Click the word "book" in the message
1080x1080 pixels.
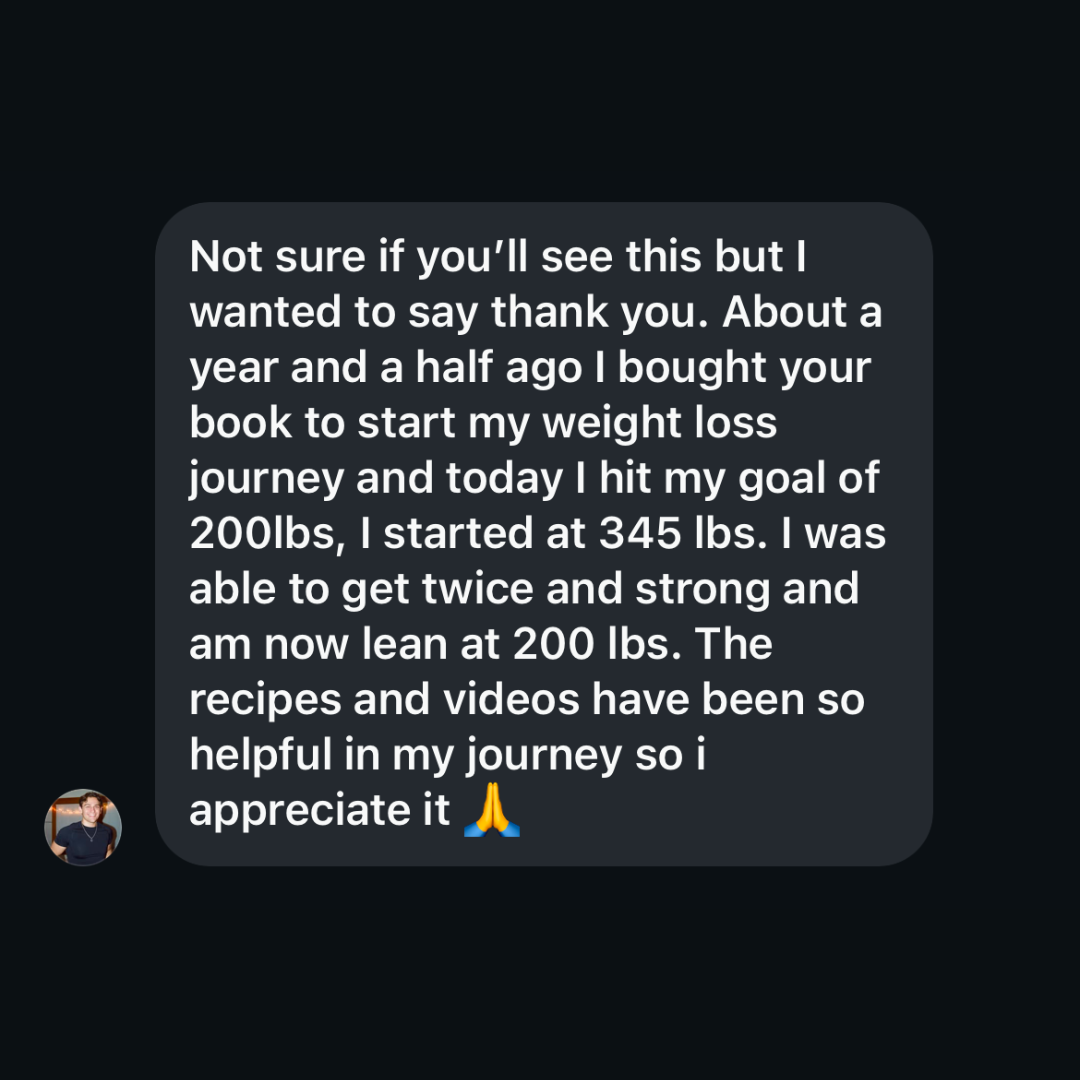click(x=239, y=423)
